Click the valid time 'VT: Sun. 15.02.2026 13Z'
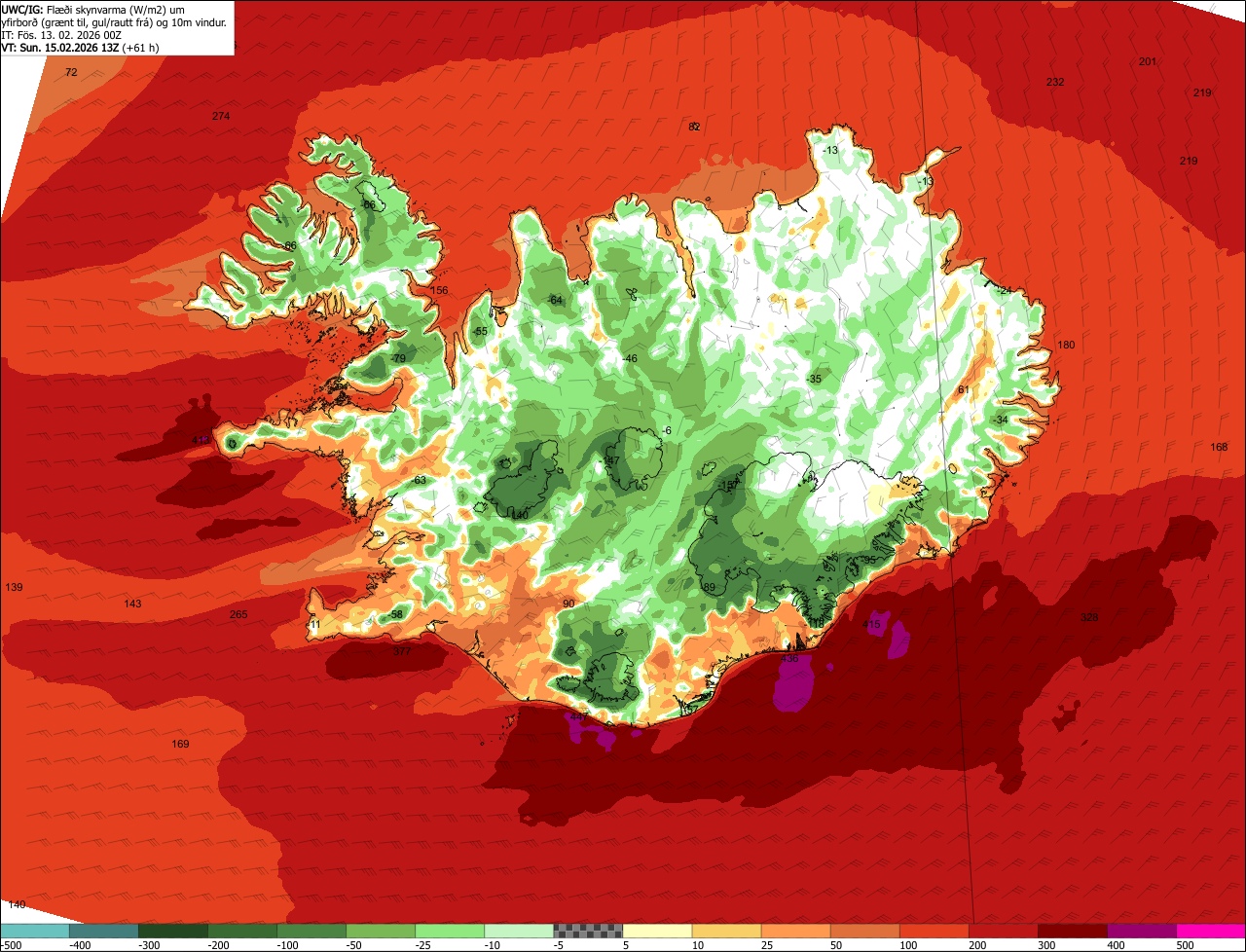 pyautogui.click(x=61, y=47)
